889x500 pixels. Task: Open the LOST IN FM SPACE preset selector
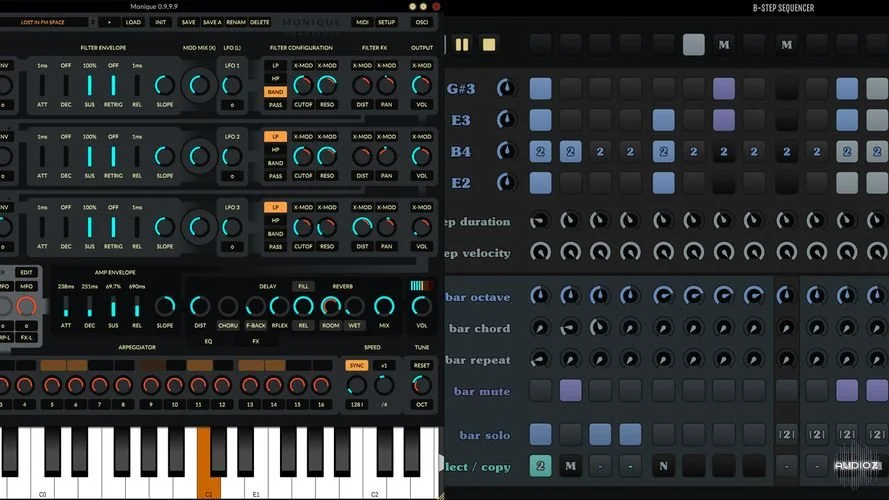pyautogui.click(x=43, y=22)
